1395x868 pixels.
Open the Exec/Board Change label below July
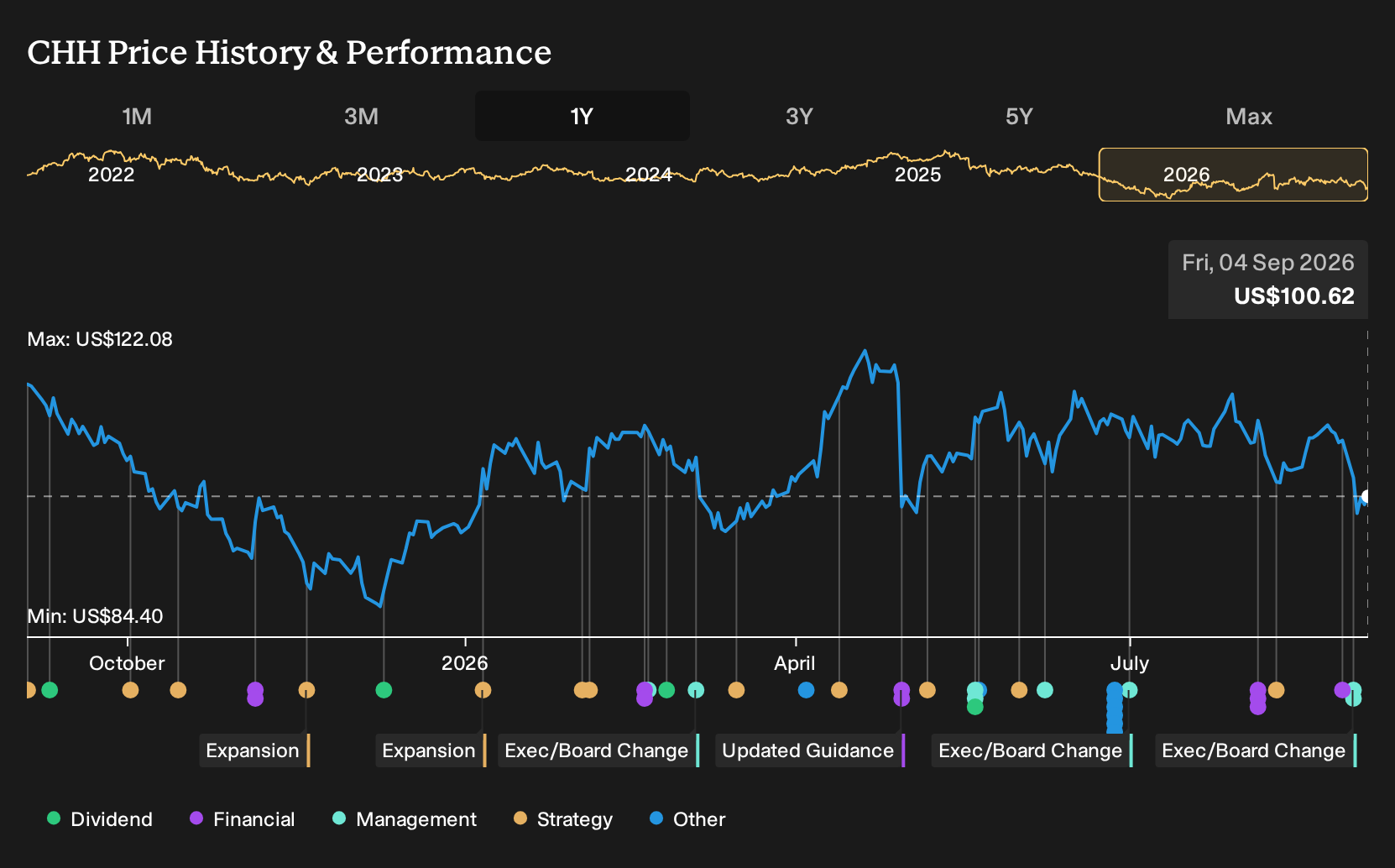tap(1032, 750)
